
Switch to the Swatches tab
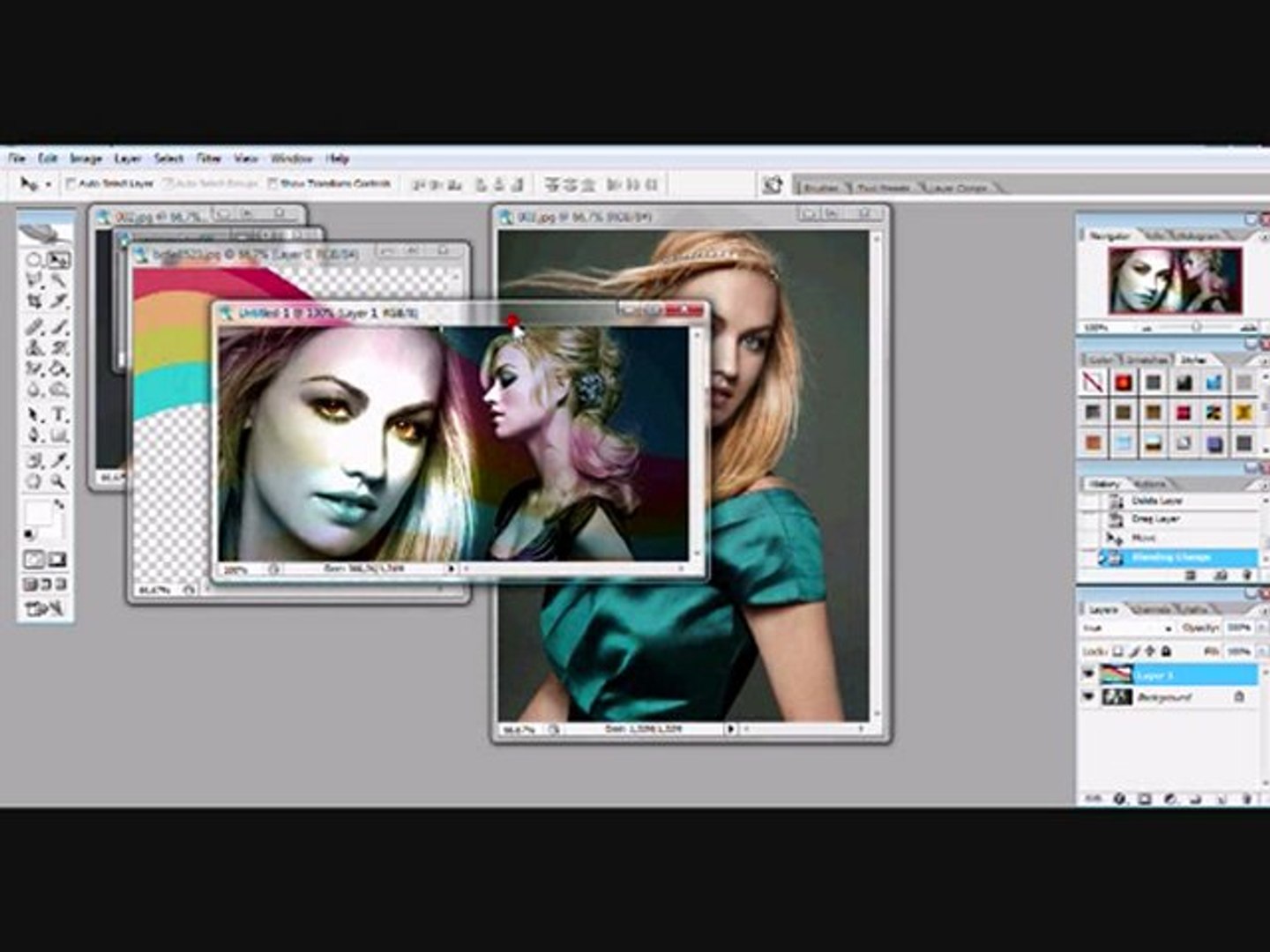tap(1147, 360)
